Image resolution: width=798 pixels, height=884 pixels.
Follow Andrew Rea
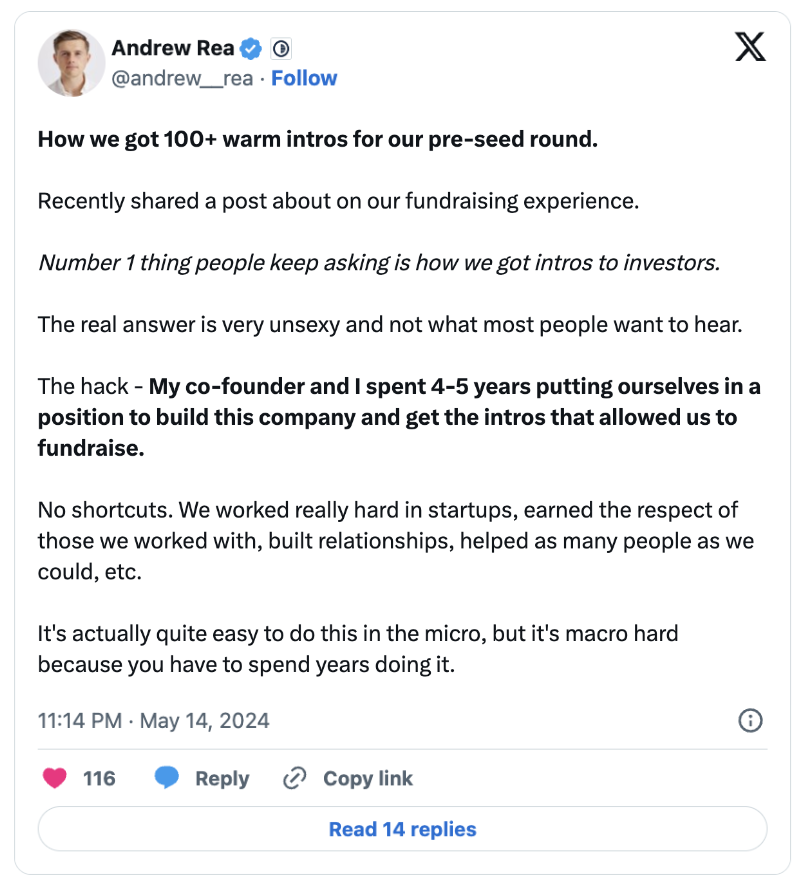[304, 78]
